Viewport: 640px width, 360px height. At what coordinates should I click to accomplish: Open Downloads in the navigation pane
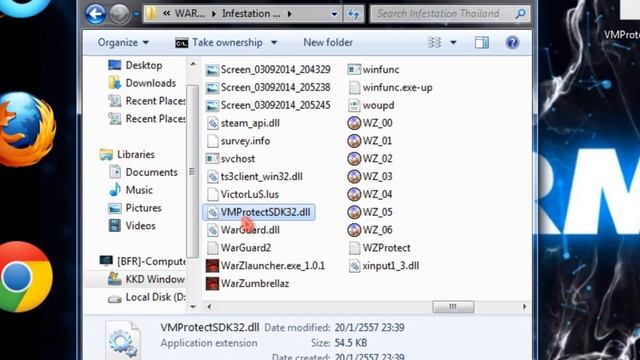coord(142,83)
